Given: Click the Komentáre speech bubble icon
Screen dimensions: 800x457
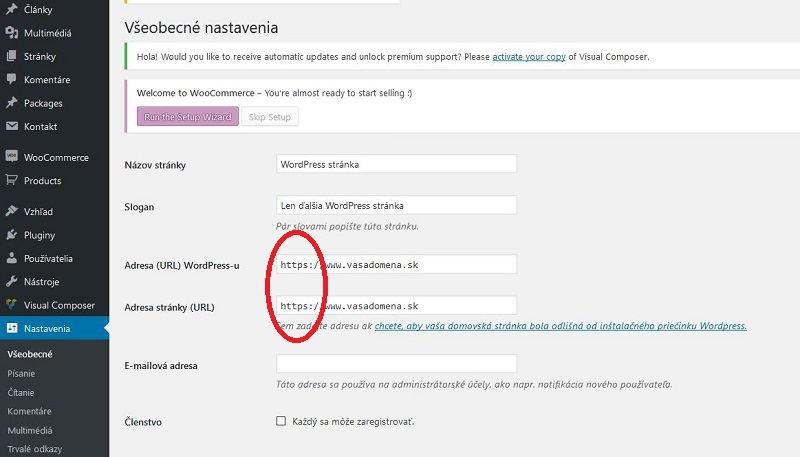Looking at the screenshot, I should point(12,79).
